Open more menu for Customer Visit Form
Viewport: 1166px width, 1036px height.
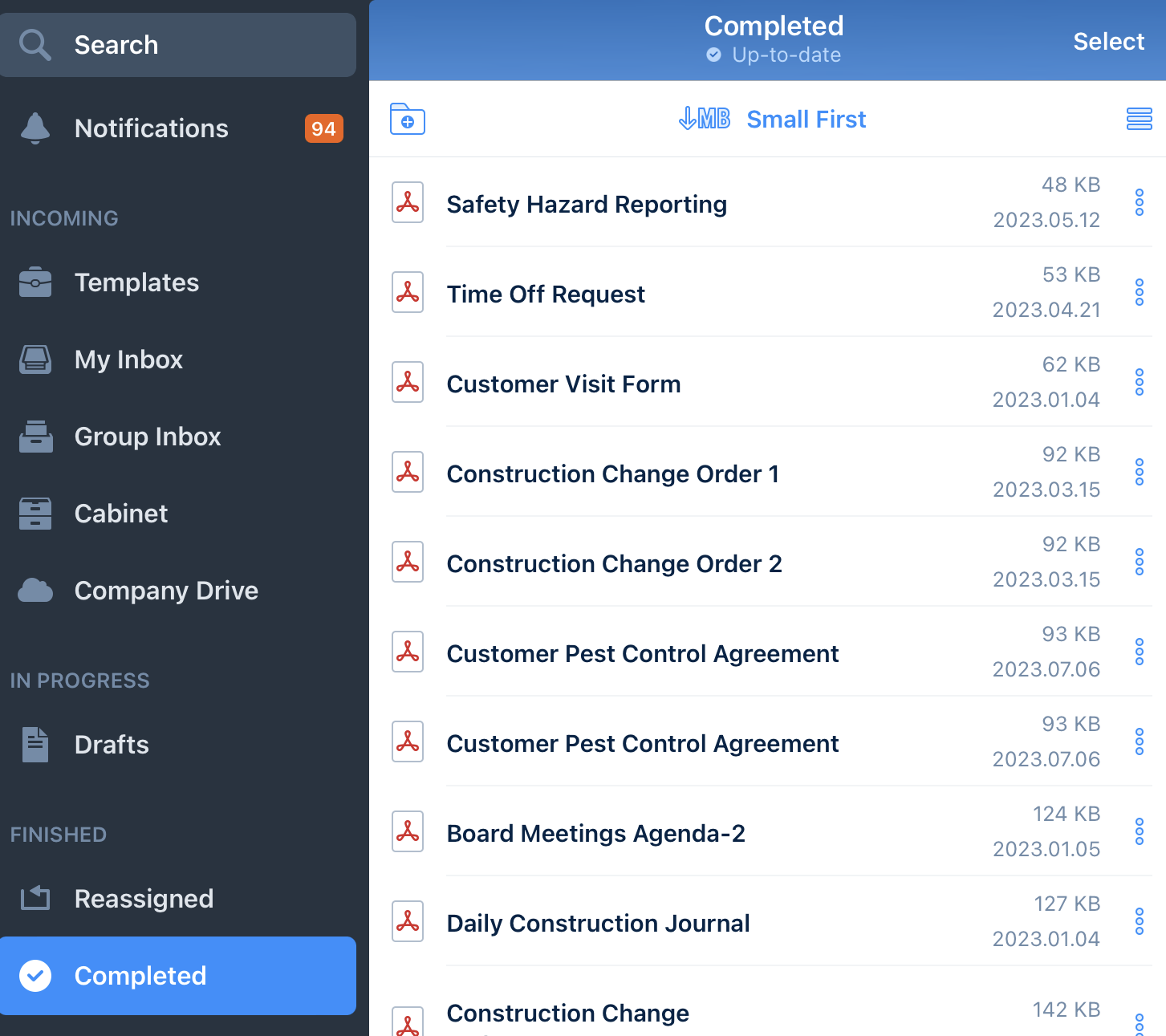[1139, 382]
